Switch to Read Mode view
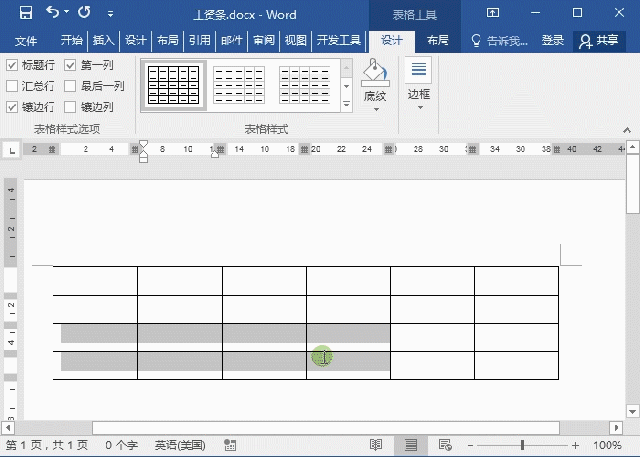 coord(376,445)
